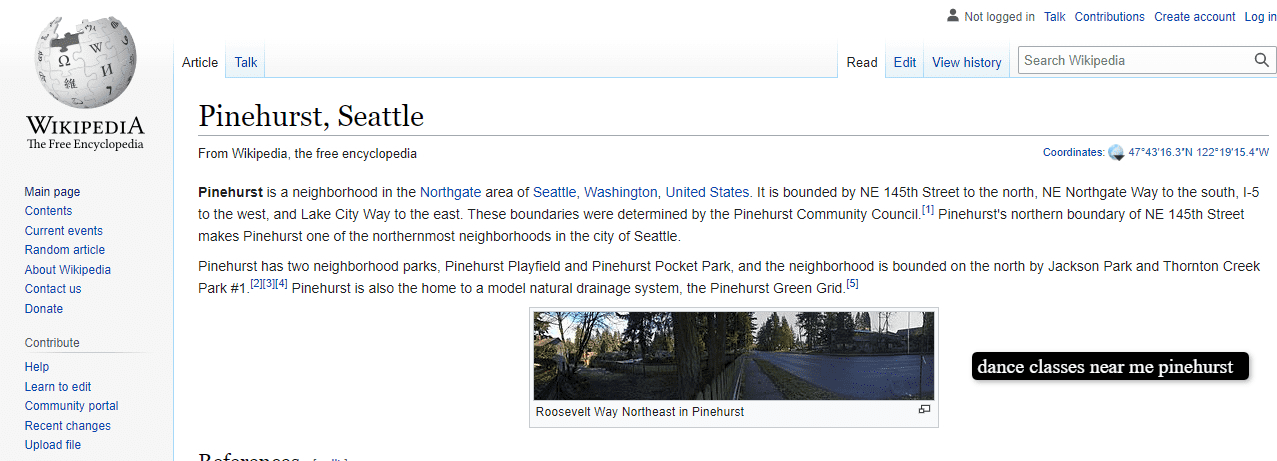1277x461 pixels.
Task: Open About Wikipedia link
Action: click(68, 270)
